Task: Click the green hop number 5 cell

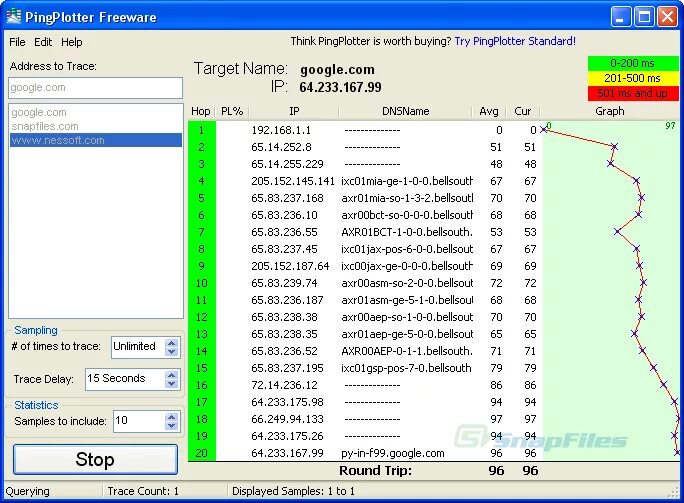Action: [x=202, y=198]
